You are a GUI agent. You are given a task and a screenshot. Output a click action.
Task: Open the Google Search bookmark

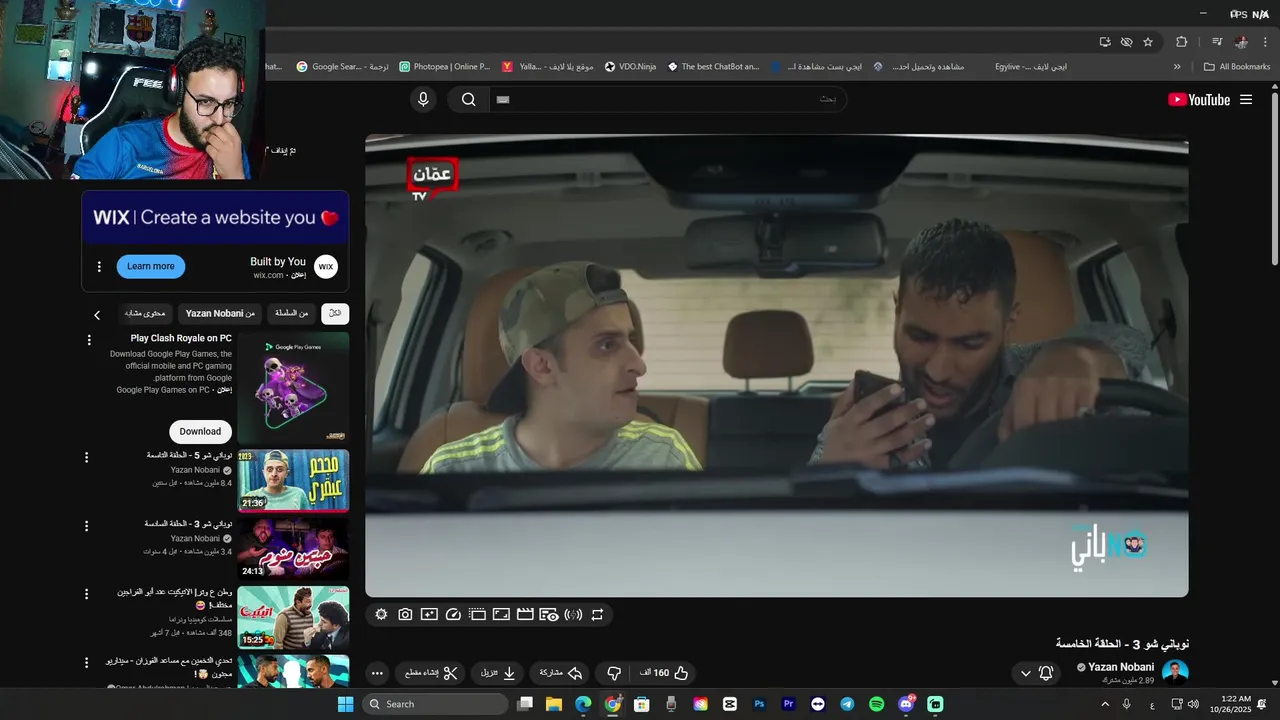(x=342, y=67)
